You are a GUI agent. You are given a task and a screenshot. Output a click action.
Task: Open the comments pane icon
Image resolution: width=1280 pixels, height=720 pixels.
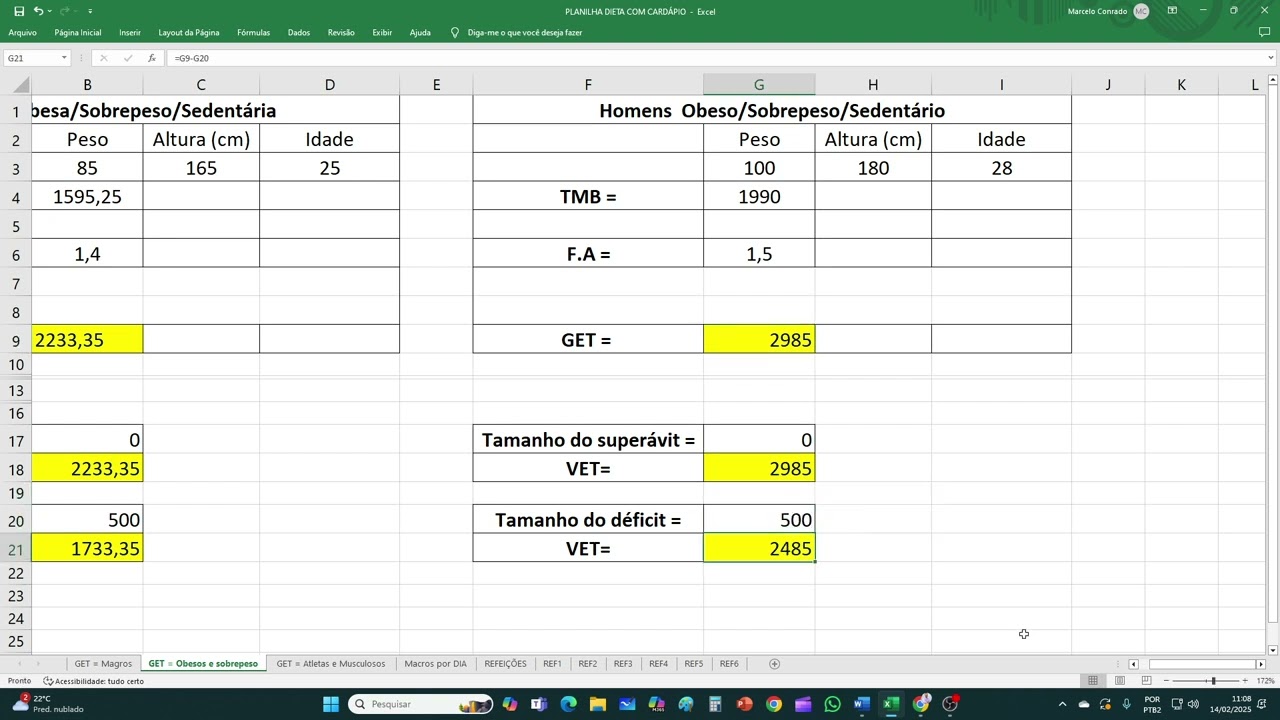point(1264,32)
